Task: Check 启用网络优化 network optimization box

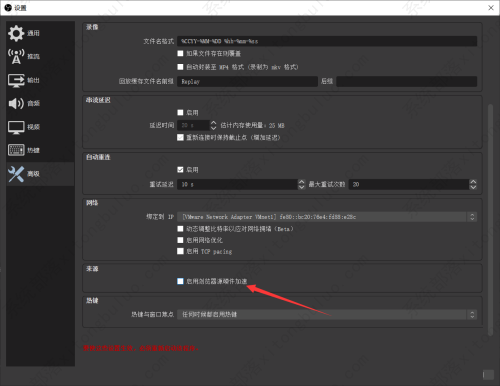Action: 180,240
